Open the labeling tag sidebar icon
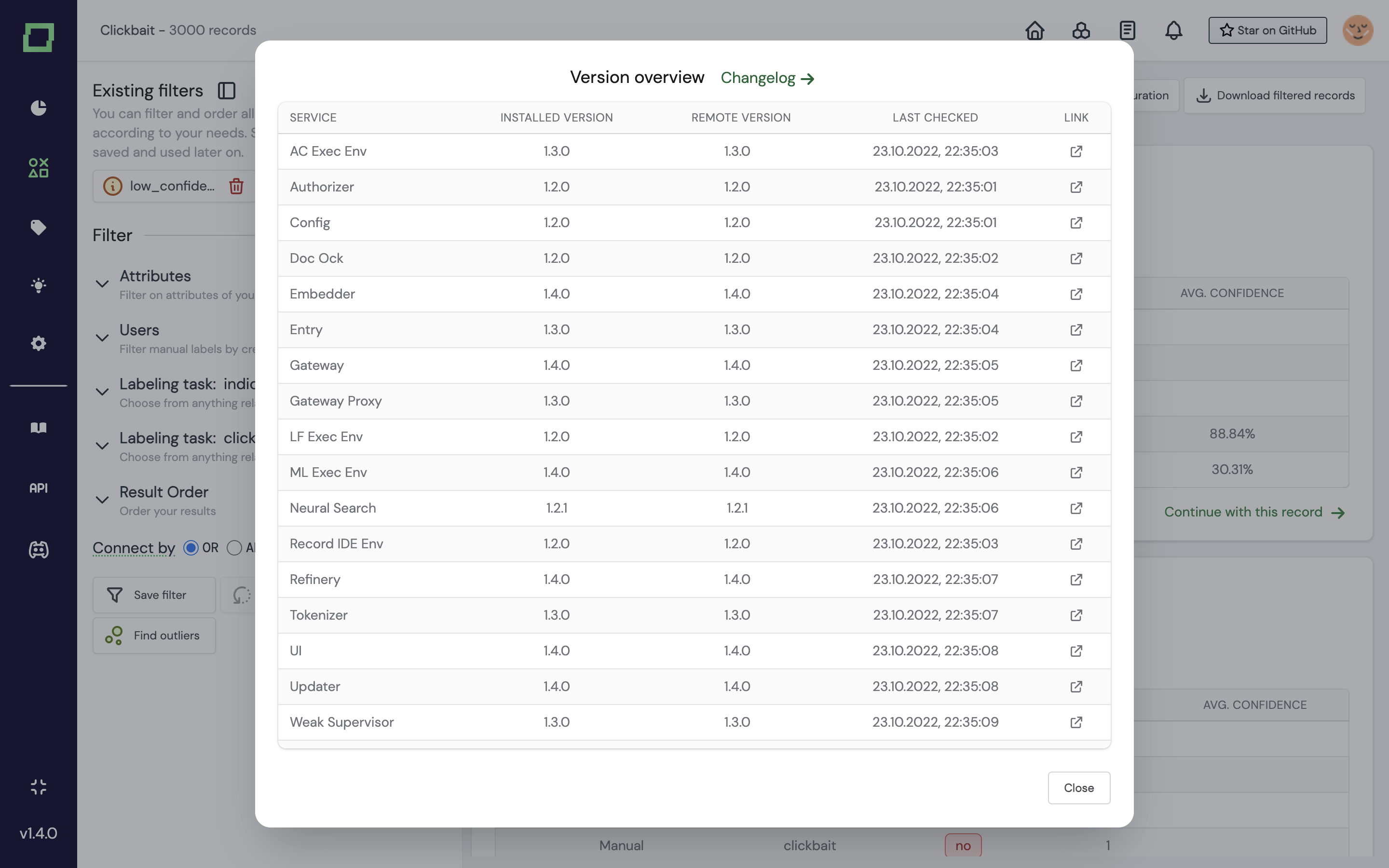 [39, 227]
